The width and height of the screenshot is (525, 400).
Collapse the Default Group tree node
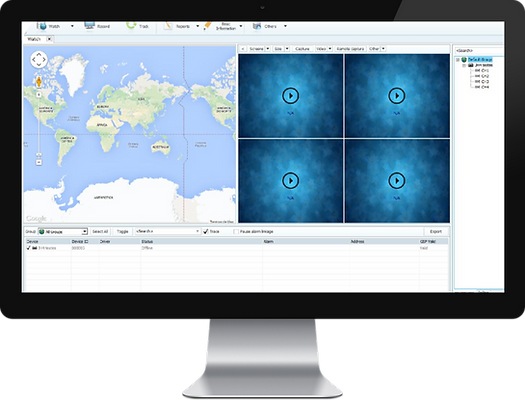[457, 60]
